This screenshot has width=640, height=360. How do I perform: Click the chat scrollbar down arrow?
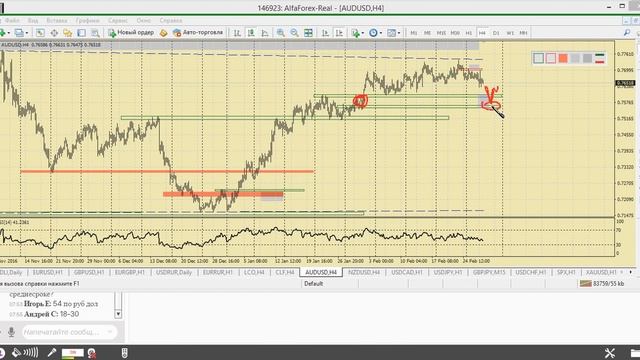118,314
